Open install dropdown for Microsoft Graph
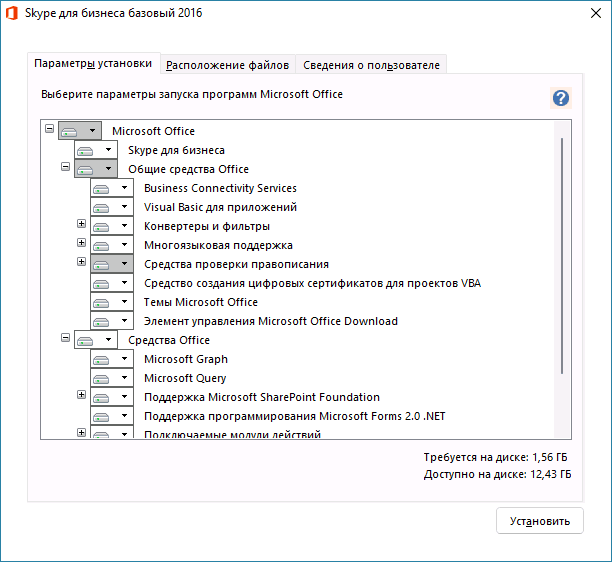This screenshot has width=612, height=562. tap(112, 359)
